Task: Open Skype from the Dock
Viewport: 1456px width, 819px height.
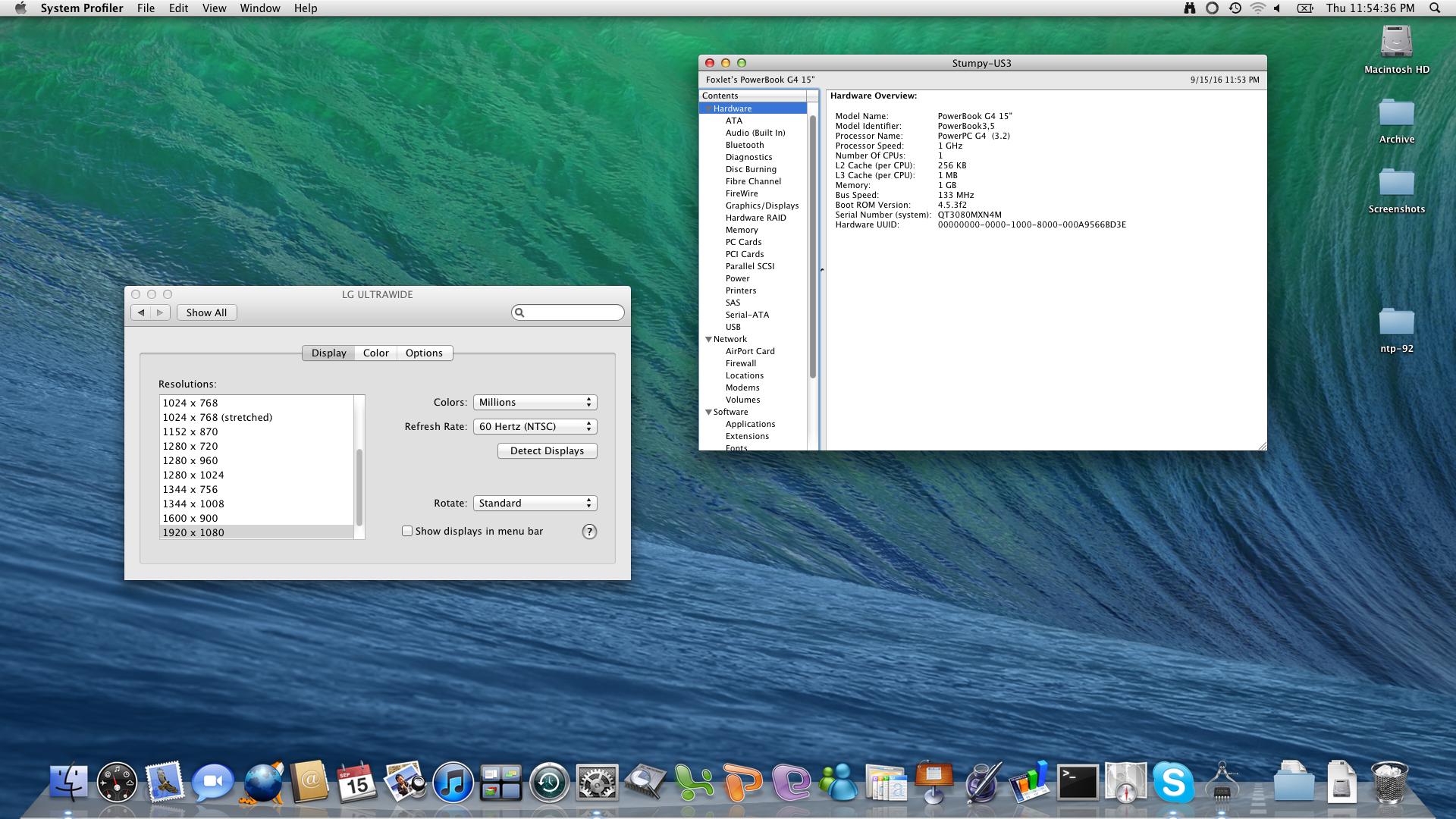Action: tap(1172, 783)
